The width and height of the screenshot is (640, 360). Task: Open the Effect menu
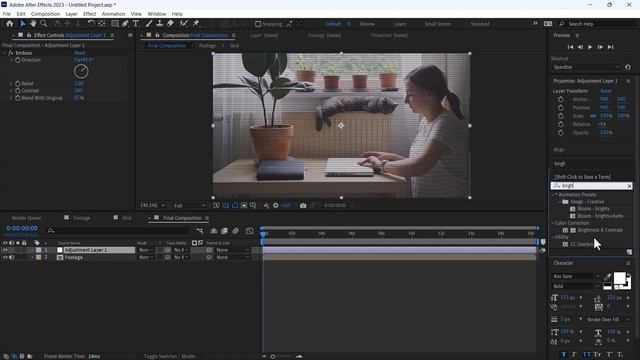click(90, 14)
